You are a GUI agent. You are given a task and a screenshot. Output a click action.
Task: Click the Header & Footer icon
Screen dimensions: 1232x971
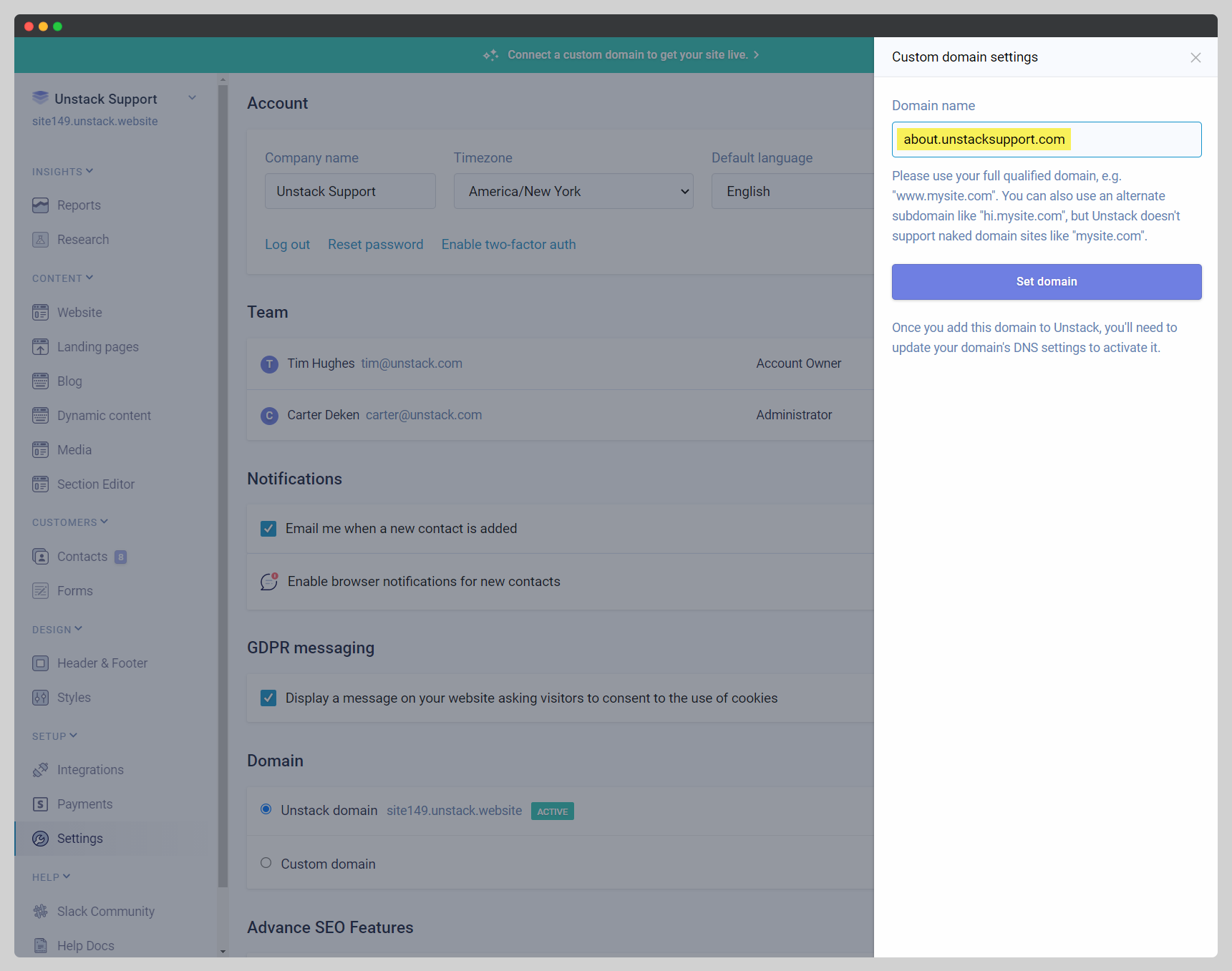[40, 663]
